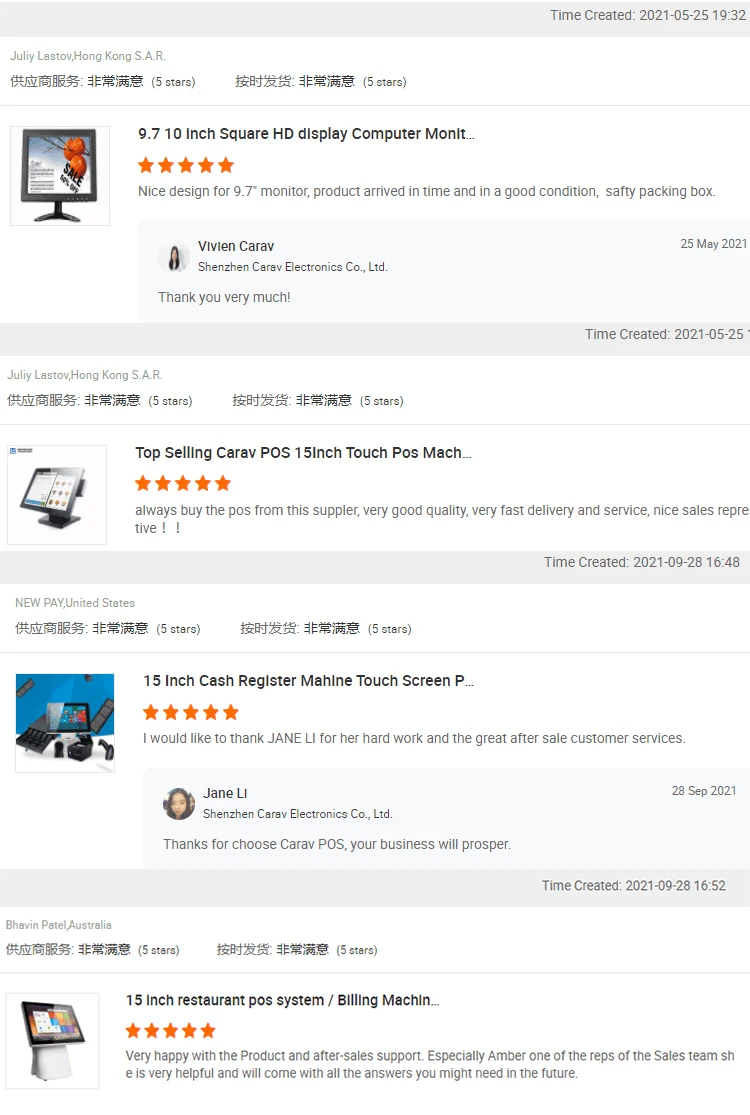Open the Carav POS 15inch touch machine thumbnail
Image resolution: width=750 pixels, height=1115 pixels.
(57, 495)
